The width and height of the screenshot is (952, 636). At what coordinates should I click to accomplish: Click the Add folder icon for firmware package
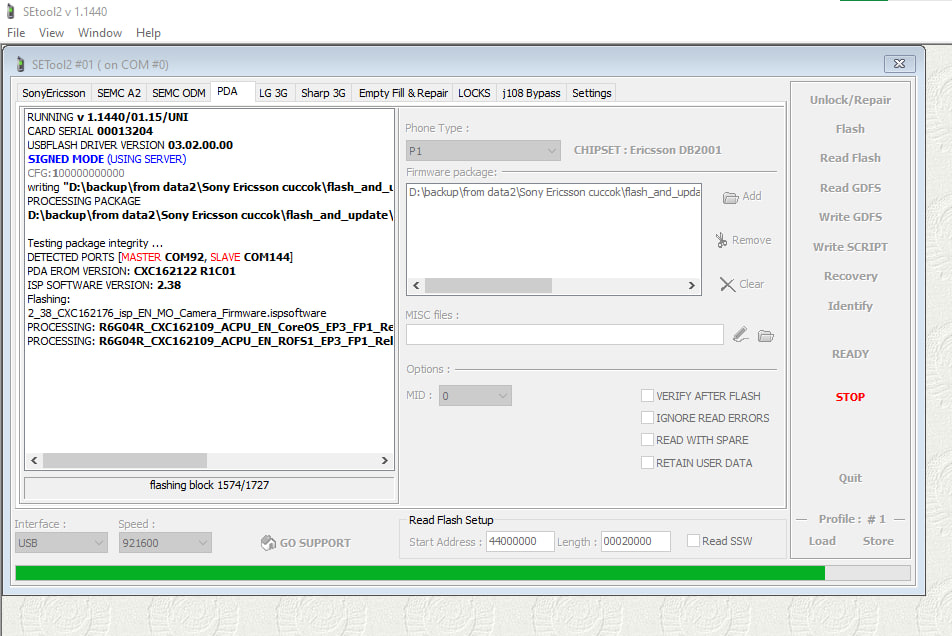(730, 197)
